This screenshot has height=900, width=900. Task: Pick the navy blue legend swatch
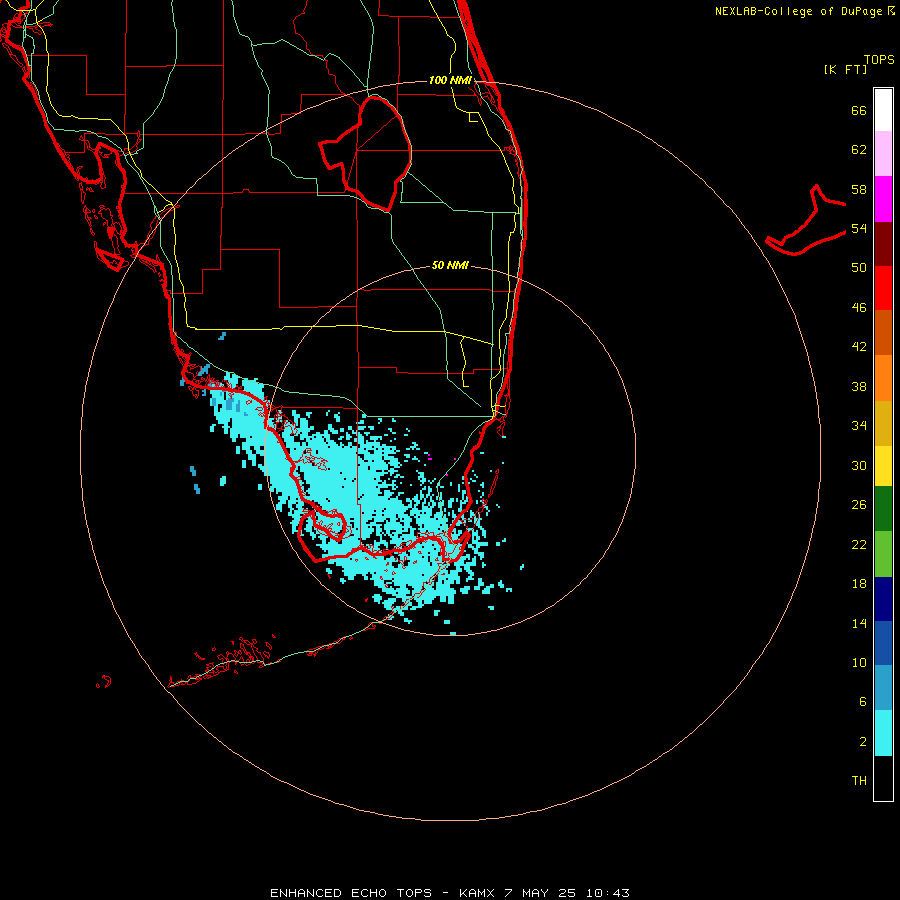click(x=883, y=599)
